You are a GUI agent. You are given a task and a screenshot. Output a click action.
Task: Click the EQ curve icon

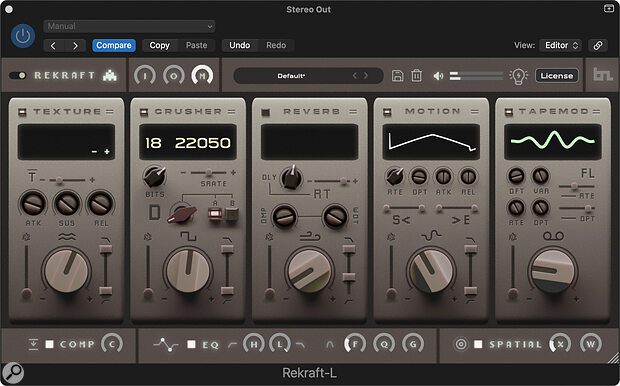tap(166, 344)
